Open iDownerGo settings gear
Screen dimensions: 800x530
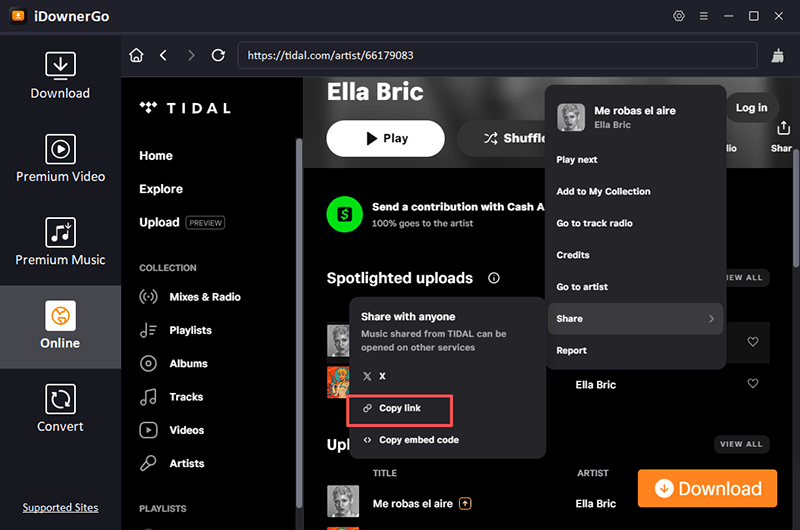click(679, 16)
